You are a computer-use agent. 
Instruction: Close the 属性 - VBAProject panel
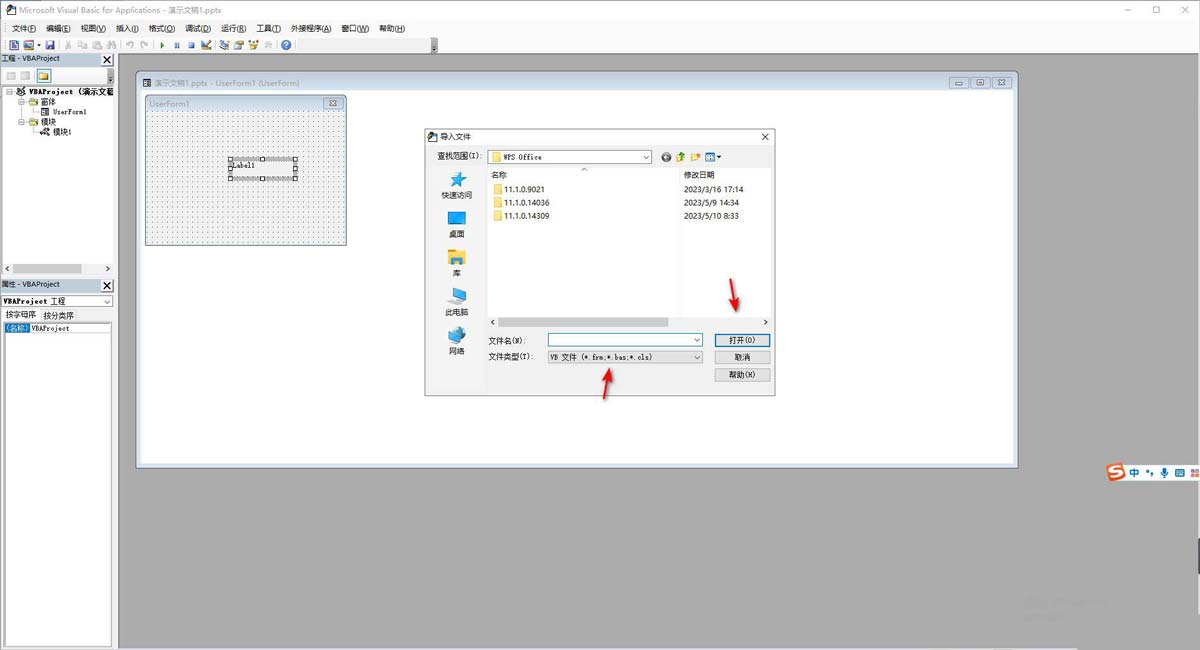(107, 286)
